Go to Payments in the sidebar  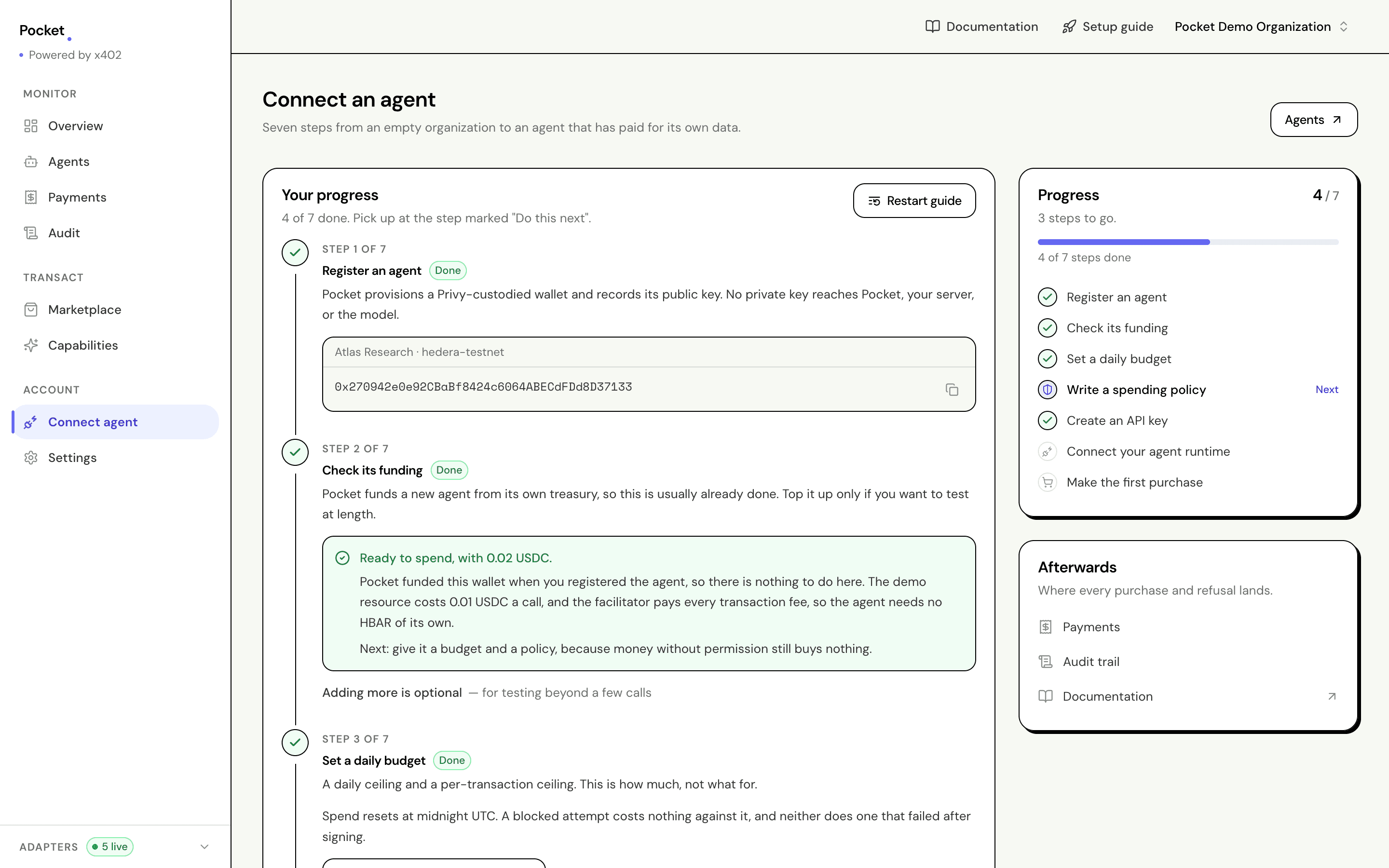click(115, 197)
